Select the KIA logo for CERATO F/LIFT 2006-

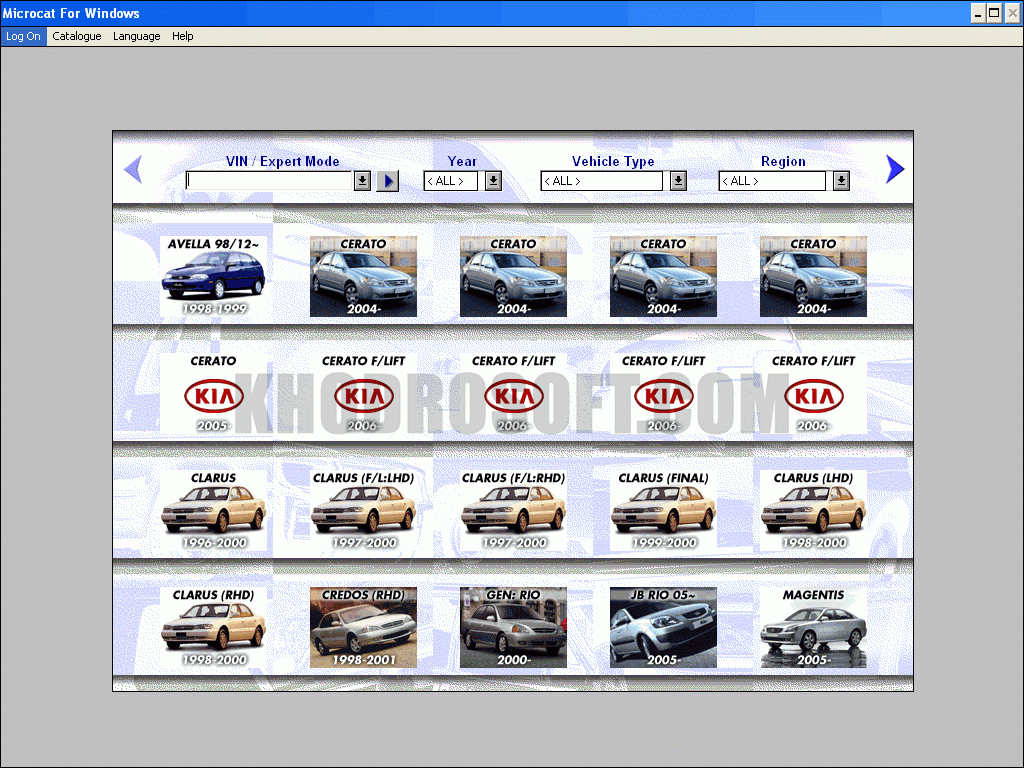pos(363,395)
